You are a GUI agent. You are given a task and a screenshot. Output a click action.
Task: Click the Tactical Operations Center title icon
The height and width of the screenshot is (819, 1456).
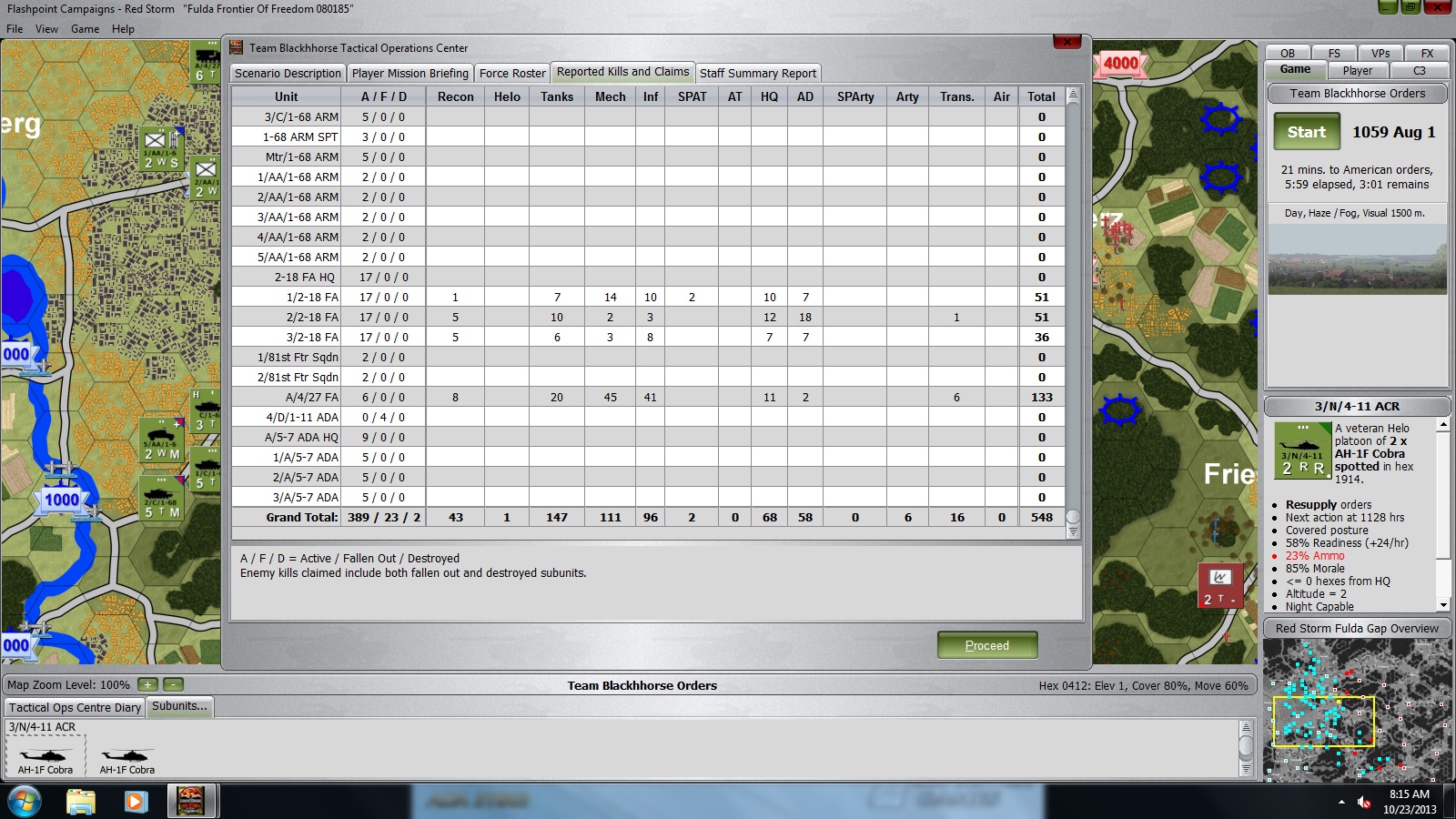(237, 47)
